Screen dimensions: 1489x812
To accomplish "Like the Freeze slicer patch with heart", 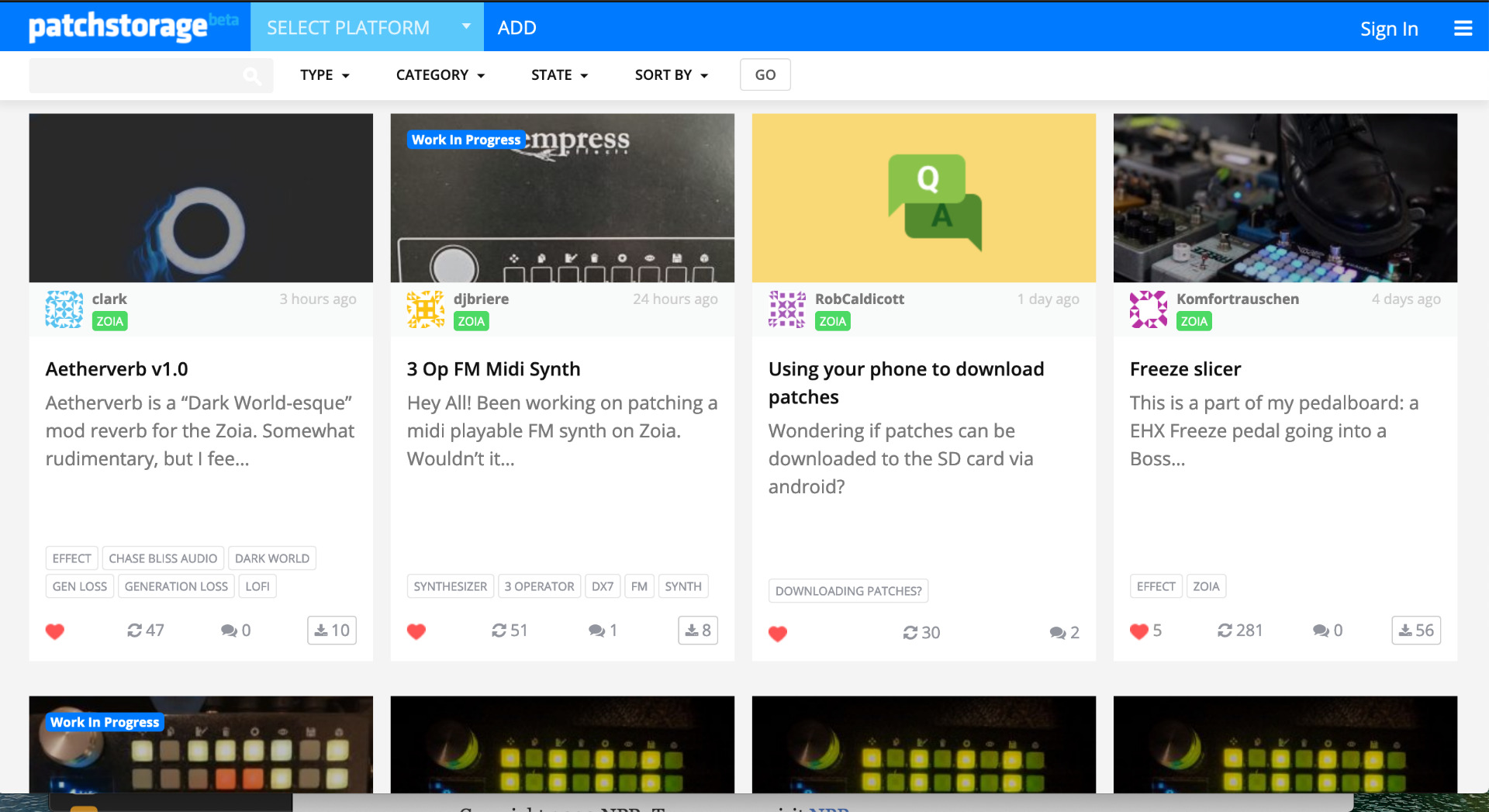I will [1138, 631].
